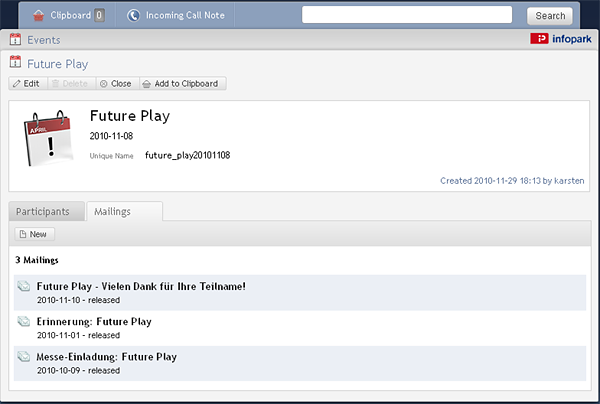The height and width of the screenshot is (404, 600).
Task: Select the Mailings tab
Action: coord(124,211)
